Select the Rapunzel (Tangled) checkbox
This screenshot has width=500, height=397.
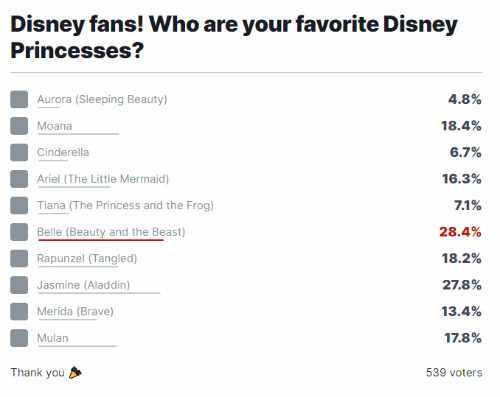click(19, 258)
